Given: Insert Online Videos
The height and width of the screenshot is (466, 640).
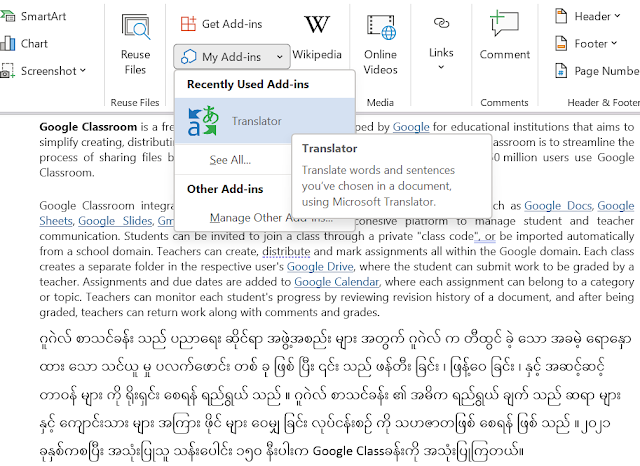Looking at the screenshot, I should [380, 44].
